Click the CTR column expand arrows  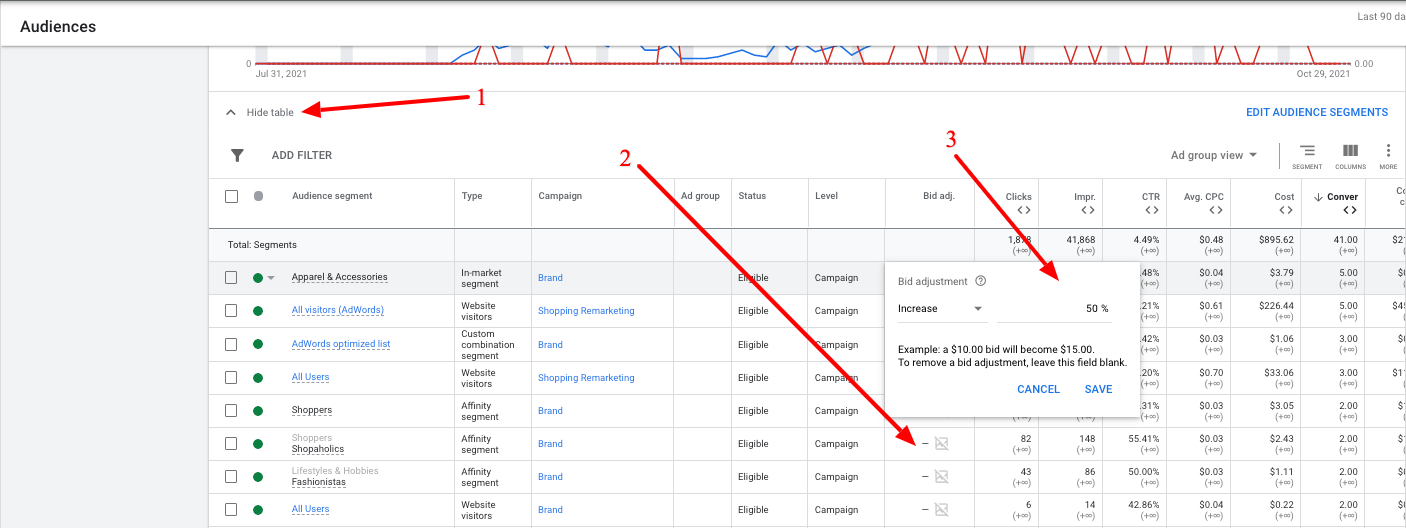coord(1152,210)
